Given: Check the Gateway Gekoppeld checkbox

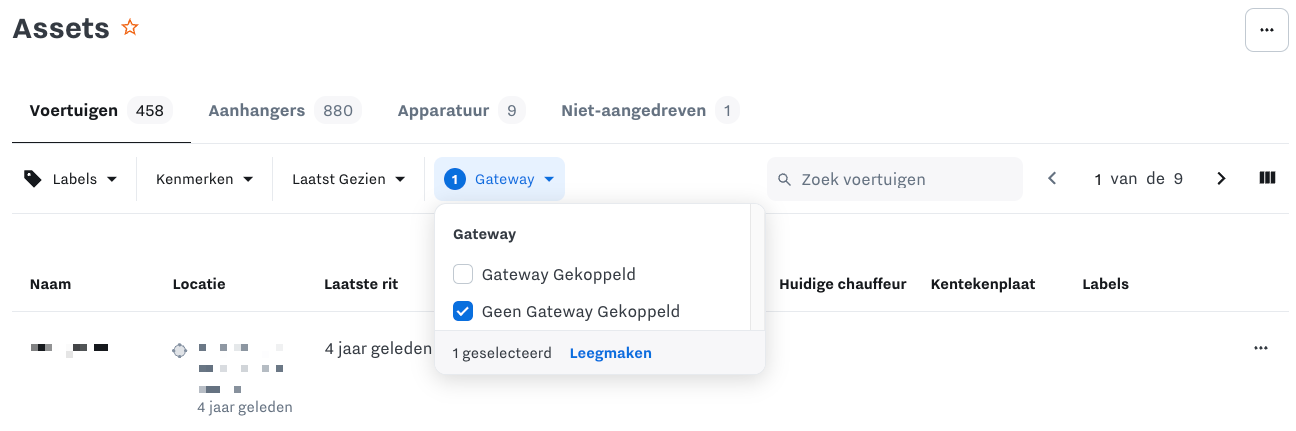Looking at the screenshot, I should 463,274.
